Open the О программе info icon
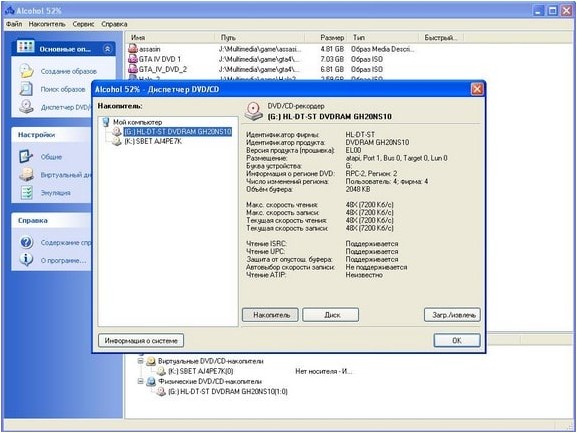This screenshot has width=577, height=433. pyautogui.click(x=26, y=260)
